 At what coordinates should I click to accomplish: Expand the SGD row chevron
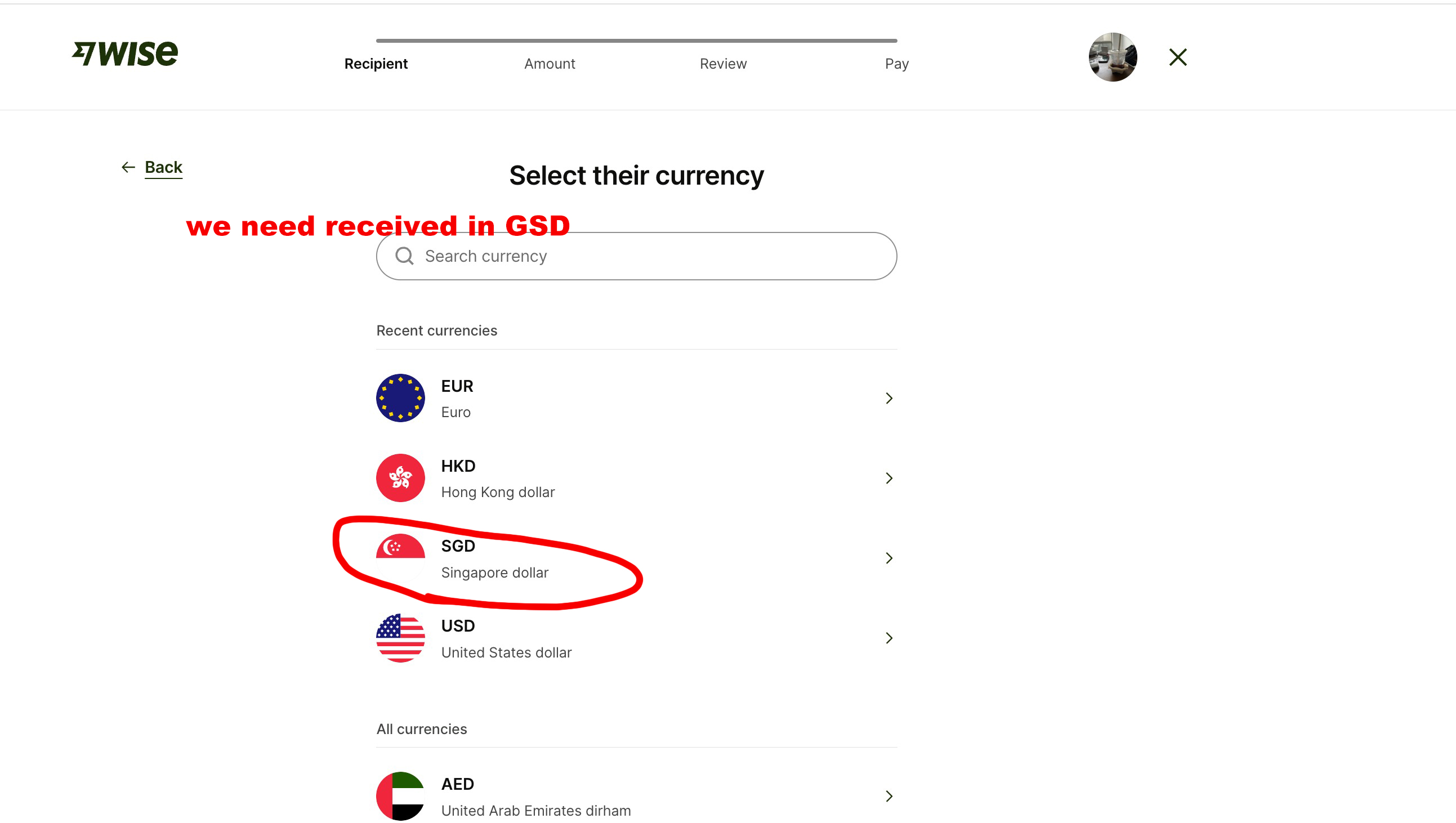889,558
